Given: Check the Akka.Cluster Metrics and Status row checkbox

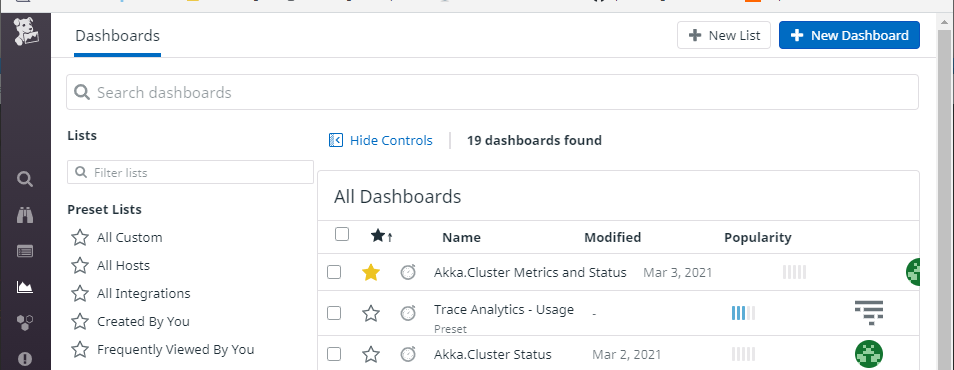Looking at the screenshot, I should 334,272.
